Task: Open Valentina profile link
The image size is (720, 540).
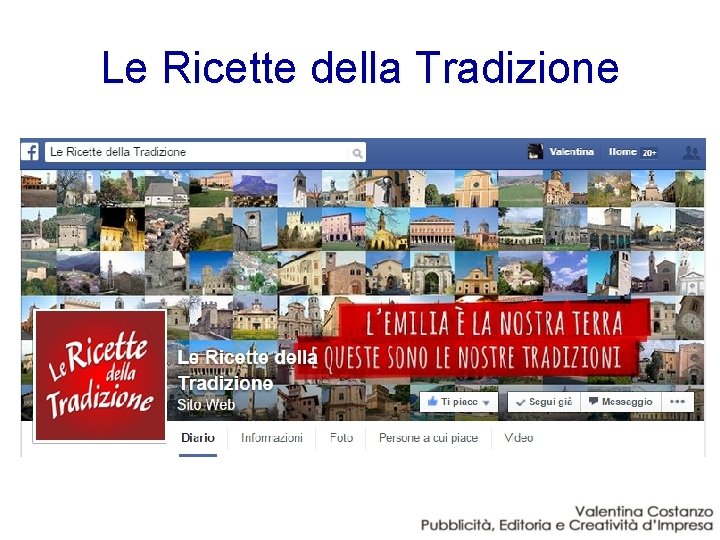Action: pyautogui.click(x=572, y=152)
